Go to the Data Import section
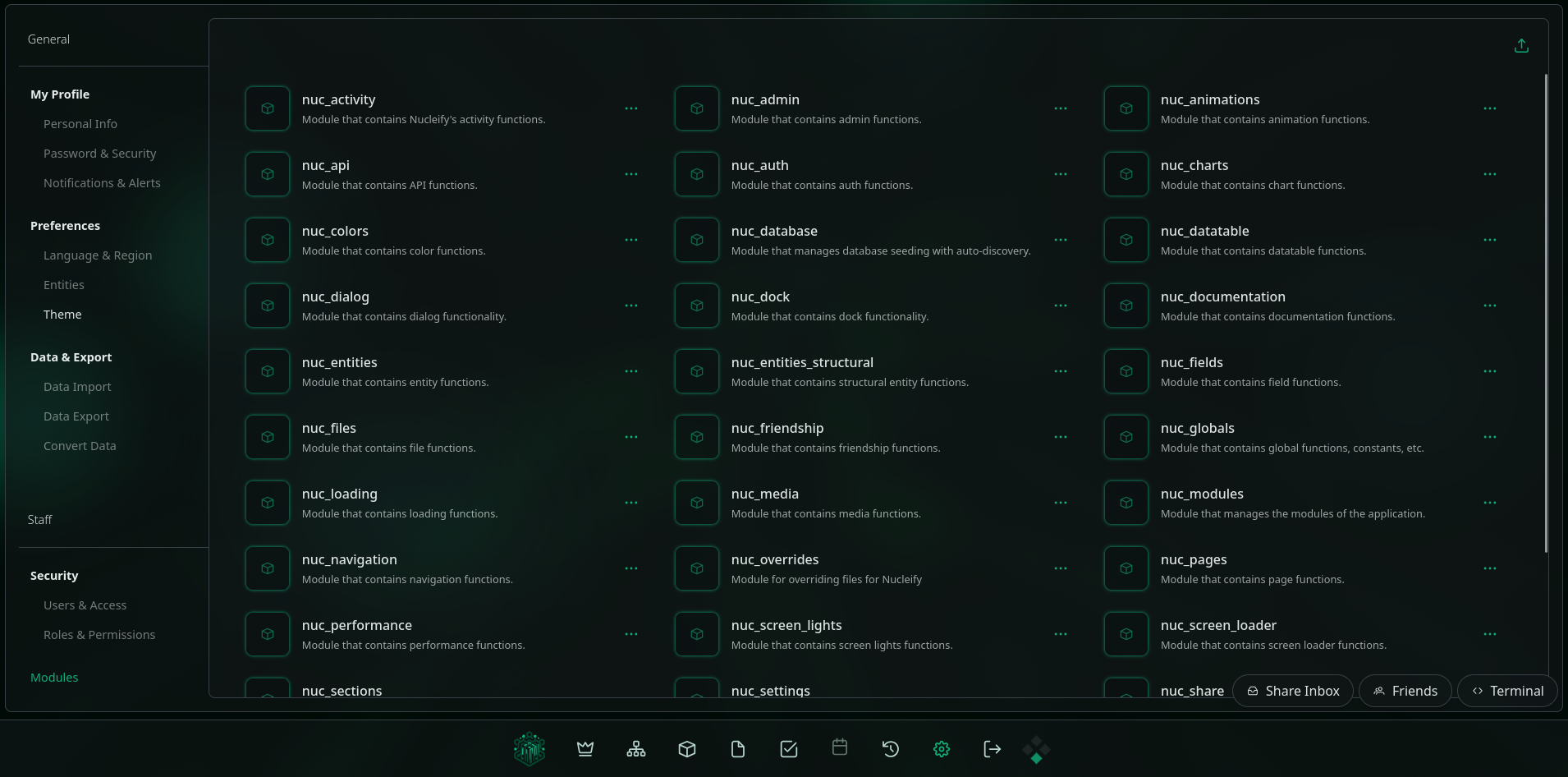This screenshot has height=777, width=1568. (77, 386)
